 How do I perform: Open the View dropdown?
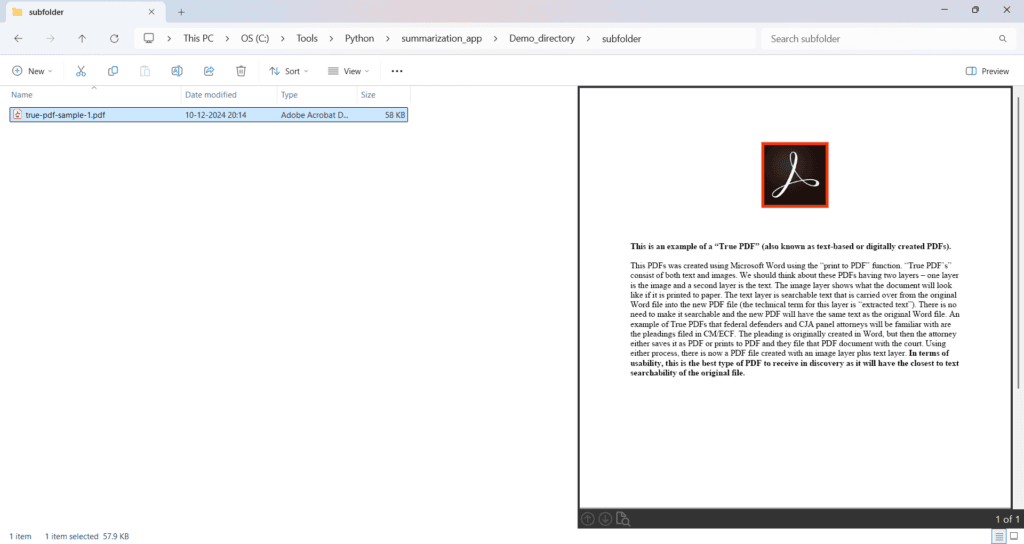coord(349,71)
